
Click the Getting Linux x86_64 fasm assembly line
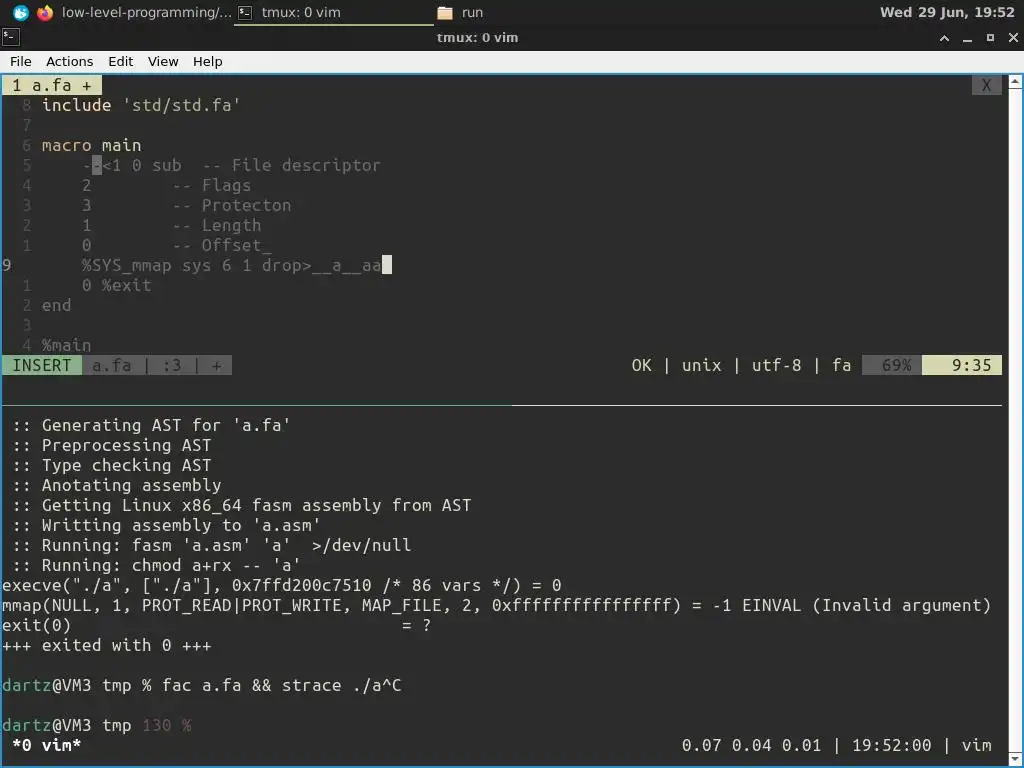click(x=242, y=505)
